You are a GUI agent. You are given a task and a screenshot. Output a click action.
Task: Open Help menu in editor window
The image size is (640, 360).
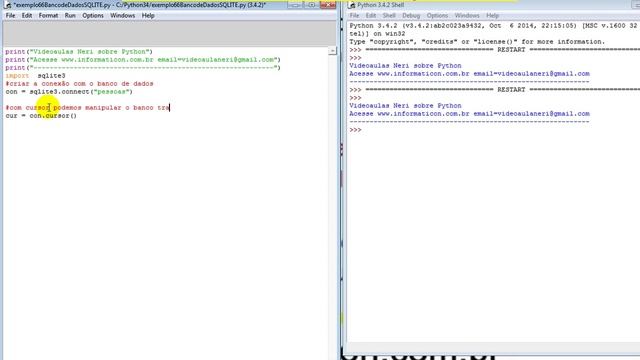148,16
